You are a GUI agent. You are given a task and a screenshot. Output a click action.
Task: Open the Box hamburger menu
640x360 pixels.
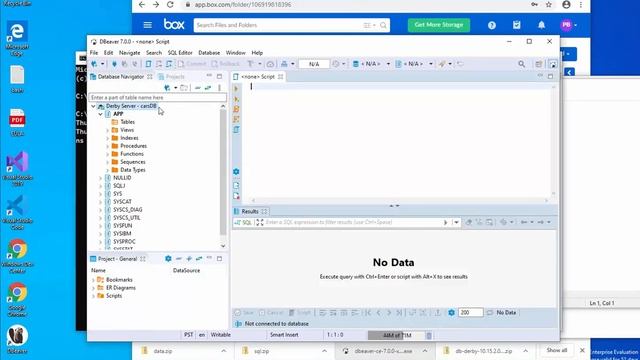point(148,25)
